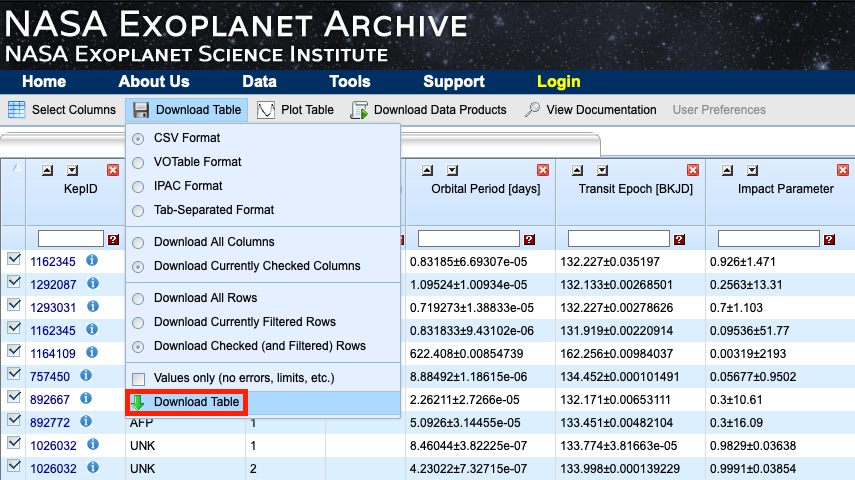Uncheck the row for KepID 1292087
Screen dimensions: 855x480
coord(14,282)
